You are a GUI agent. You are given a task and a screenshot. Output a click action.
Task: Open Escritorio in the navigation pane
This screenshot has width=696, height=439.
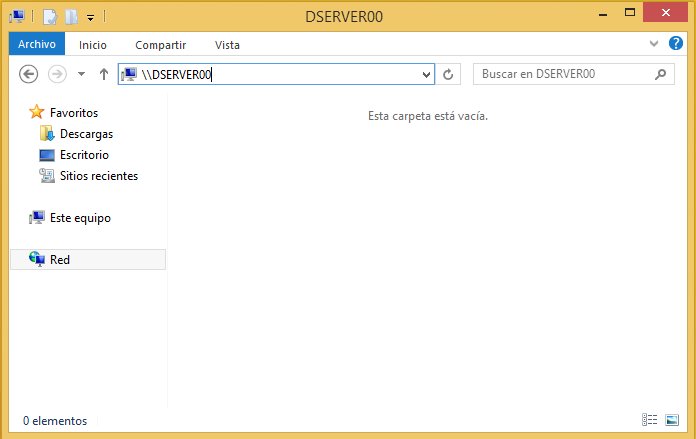coord(84,155)
